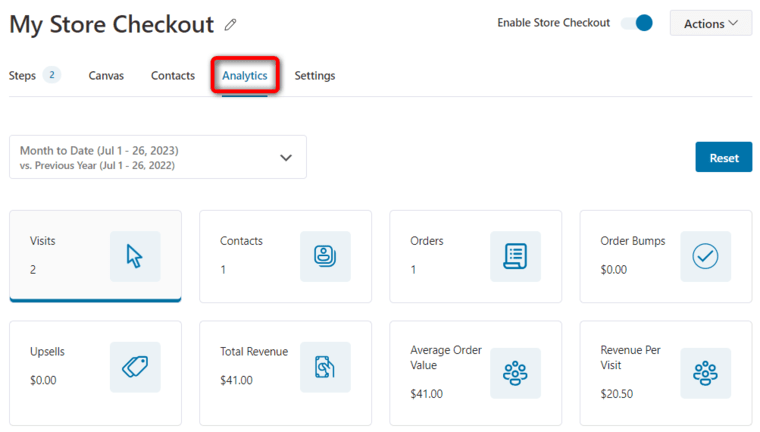Click the vs. Previous Year comparison text

click(x=97, y=165)
